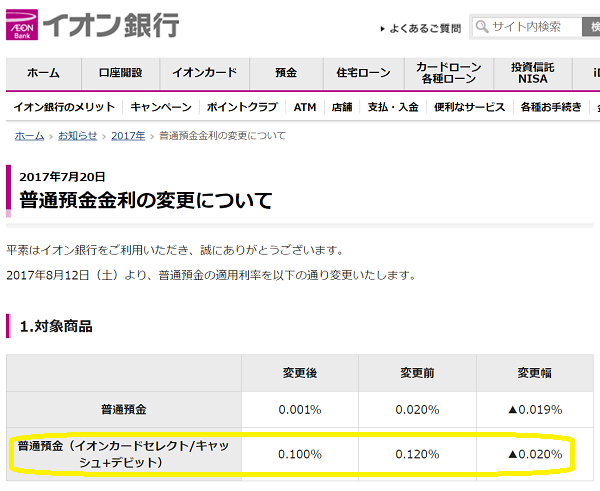Click the 1.対象商品 section heading
This screenshot has height=491, width=600.
[56, 326]
